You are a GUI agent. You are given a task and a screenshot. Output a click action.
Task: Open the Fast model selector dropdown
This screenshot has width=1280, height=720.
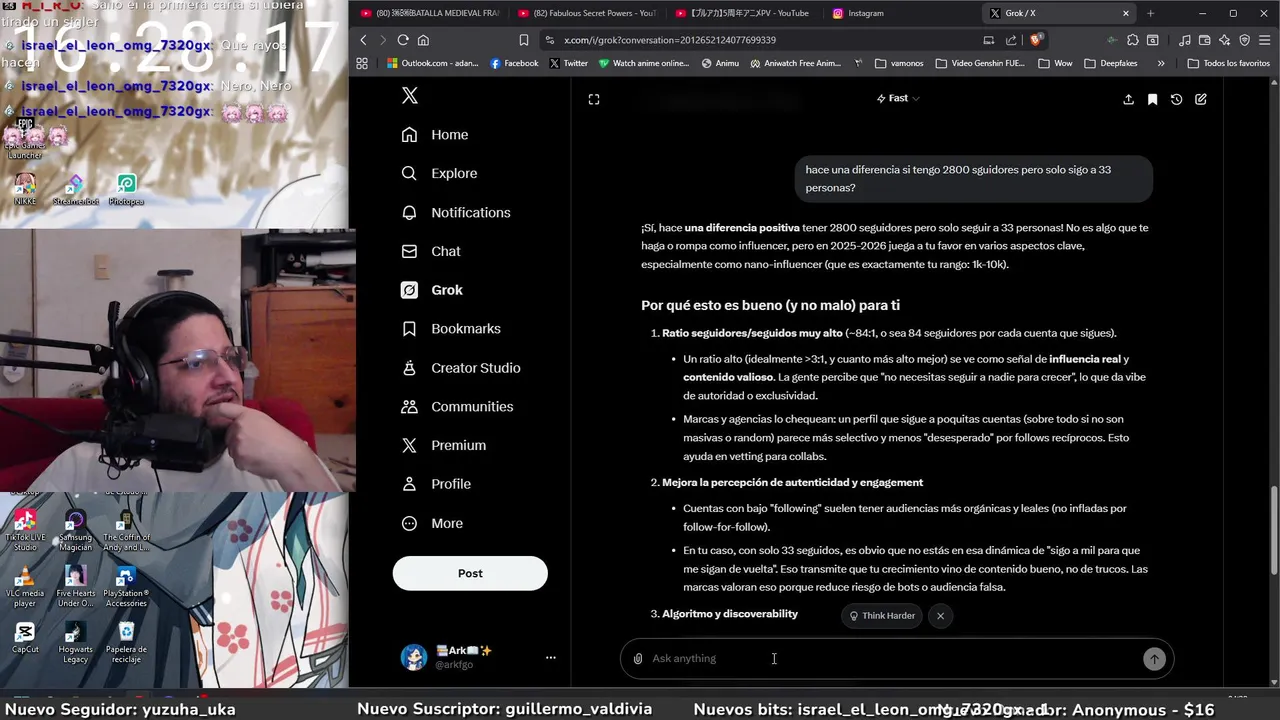(898, 98)
